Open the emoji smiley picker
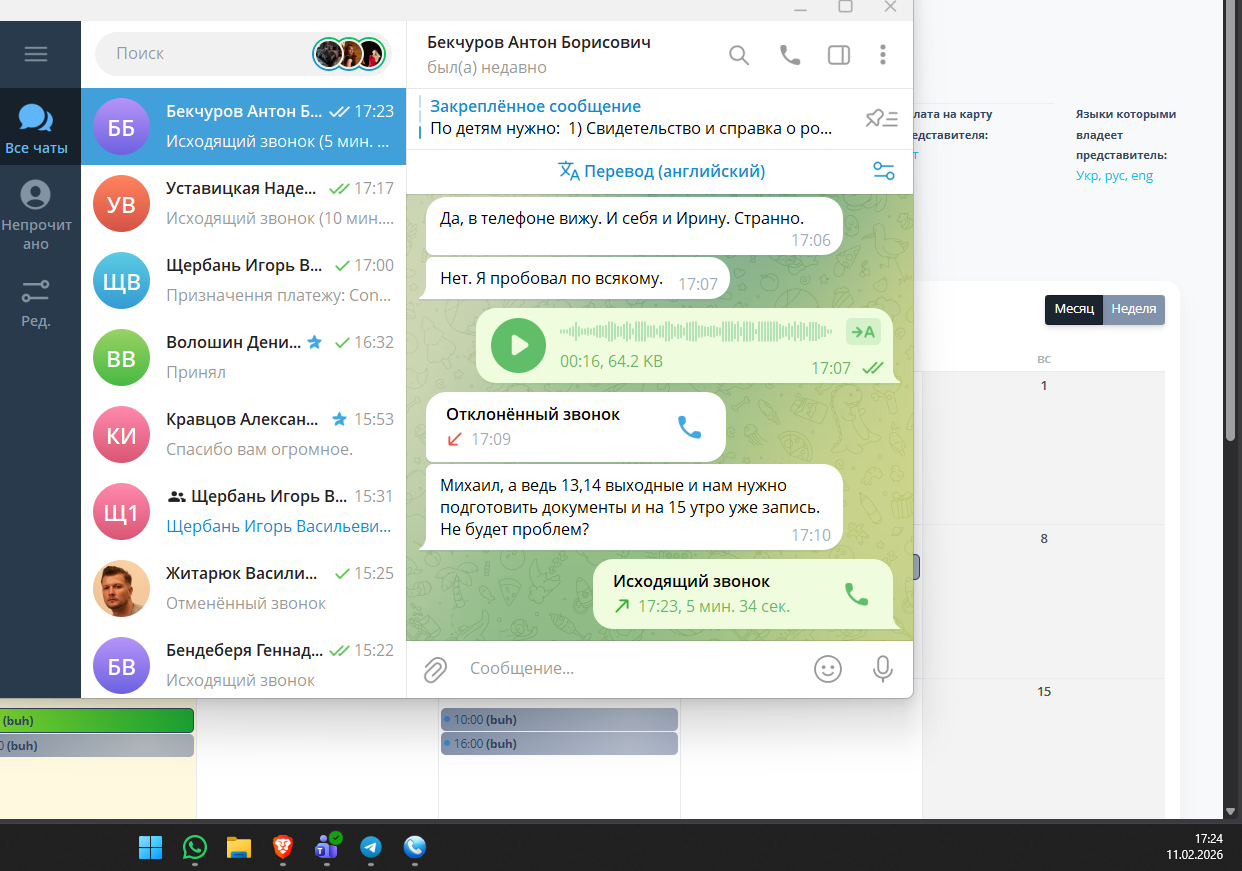 click(x=828, y=669)
